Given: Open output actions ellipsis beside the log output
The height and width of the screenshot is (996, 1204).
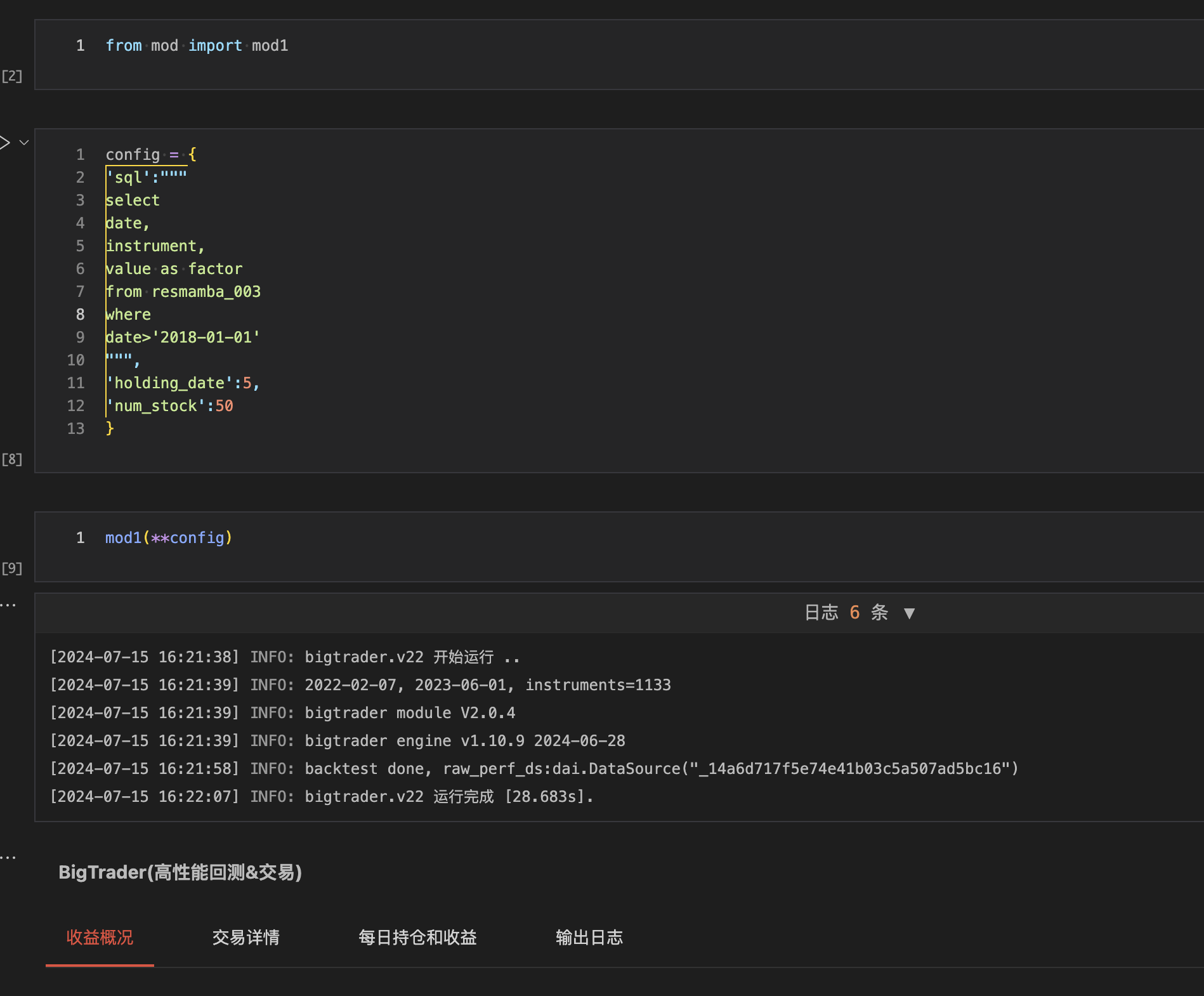Looking at the screenshot, I should click(x=8, y=605).
